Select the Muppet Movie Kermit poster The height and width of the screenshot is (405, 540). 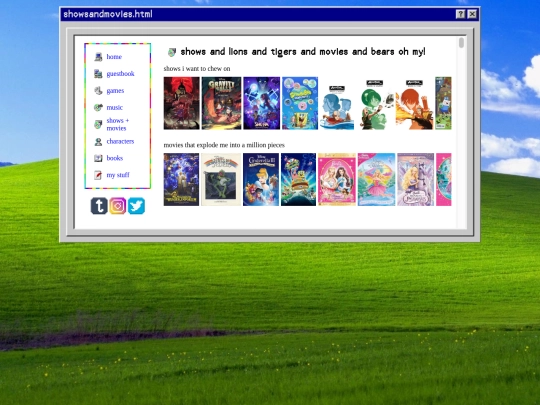click(x=221, y=179)
